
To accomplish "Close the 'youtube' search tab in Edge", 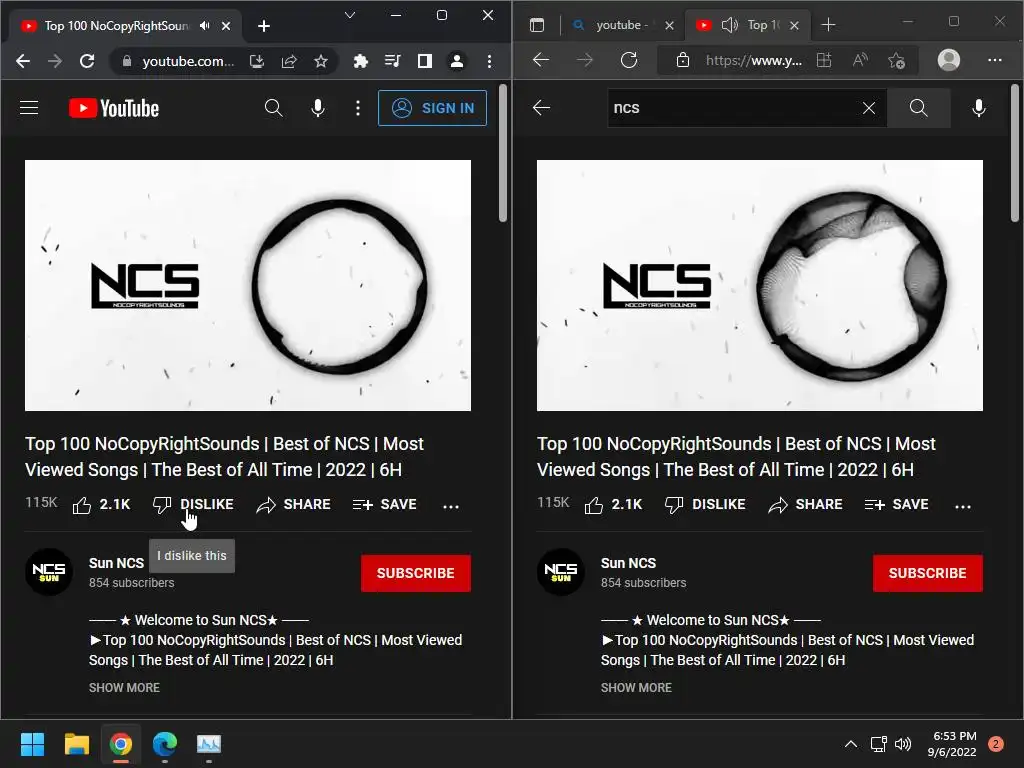I will coord(669,25).
